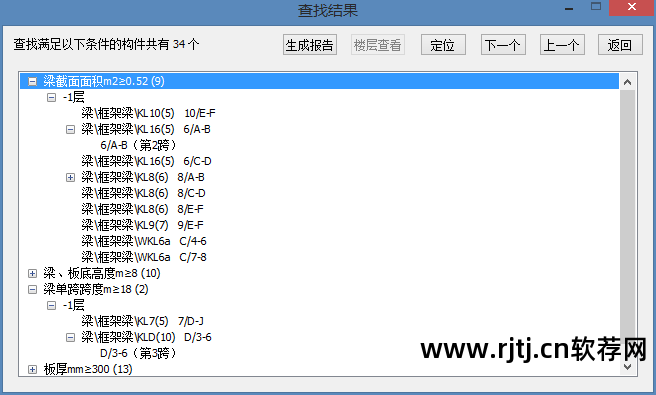Close the 查找结果 window
The height and width of the screenshot is (395, 656).
tap(632, 7)
